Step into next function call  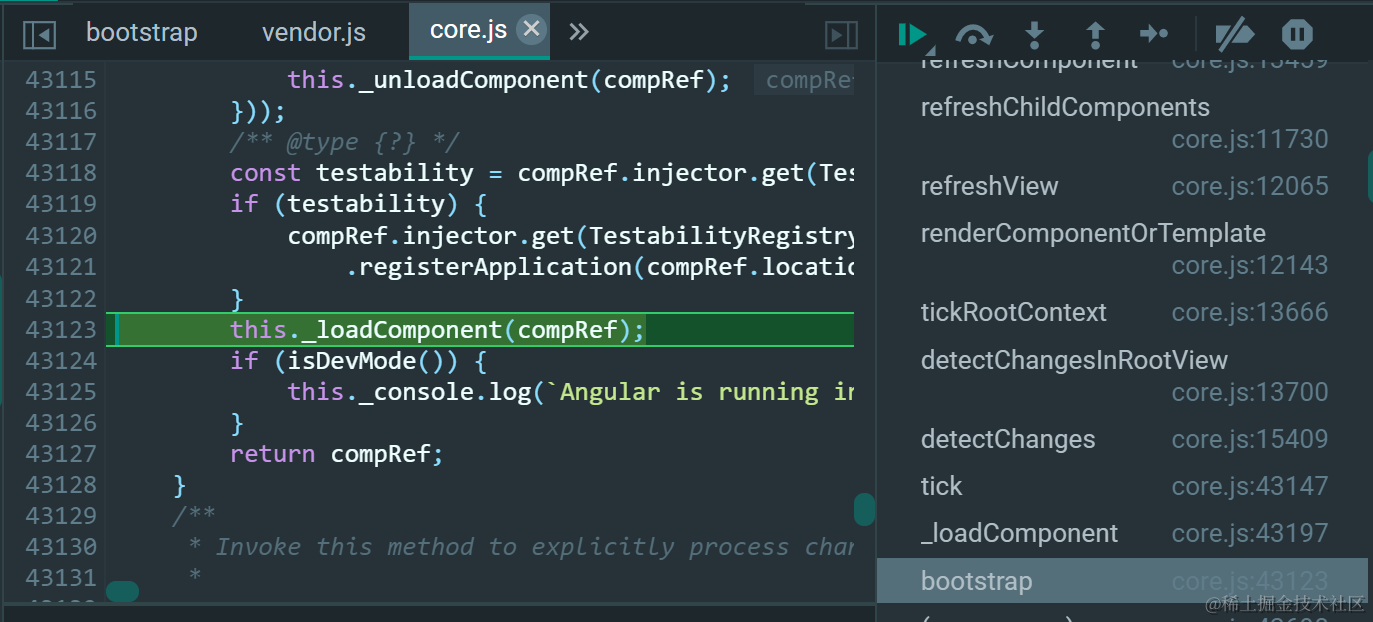point(1035,35)
